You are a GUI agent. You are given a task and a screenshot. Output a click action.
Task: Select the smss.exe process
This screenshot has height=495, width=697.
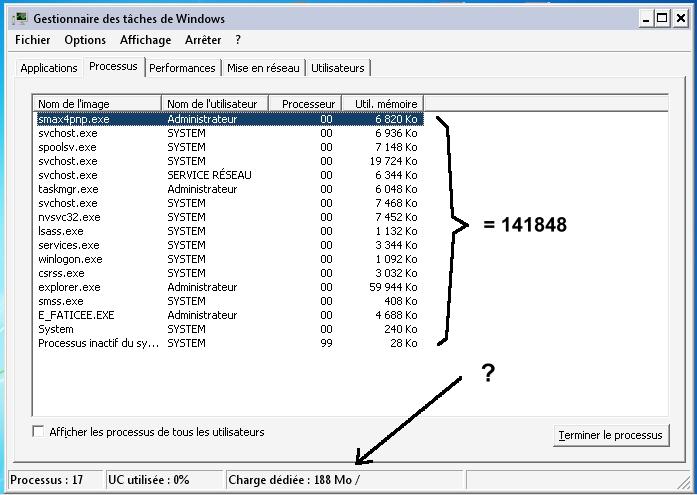point(229,301)
